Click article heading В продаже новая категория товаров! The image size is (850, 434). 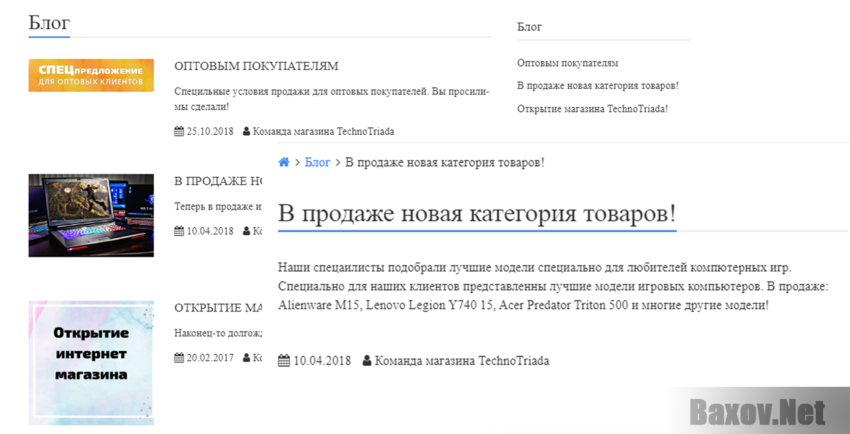477,213
